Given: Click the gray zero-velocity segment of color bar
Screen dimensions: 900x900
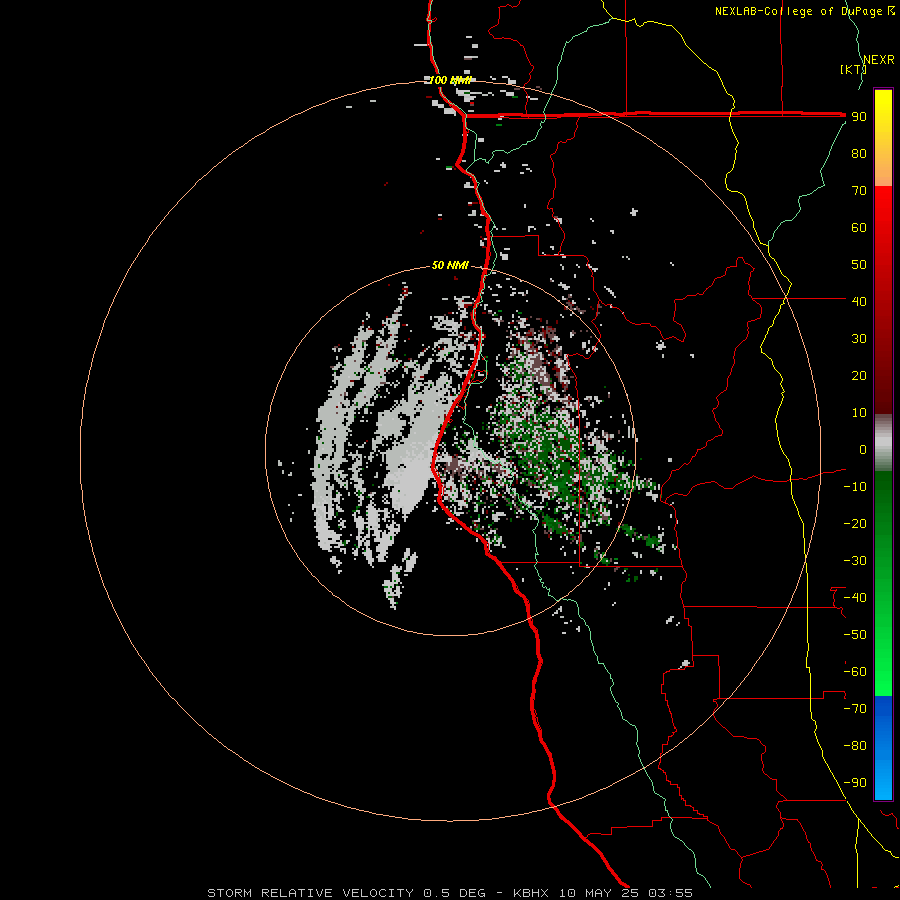Looking at the screenshot, I should pos(883,443).
